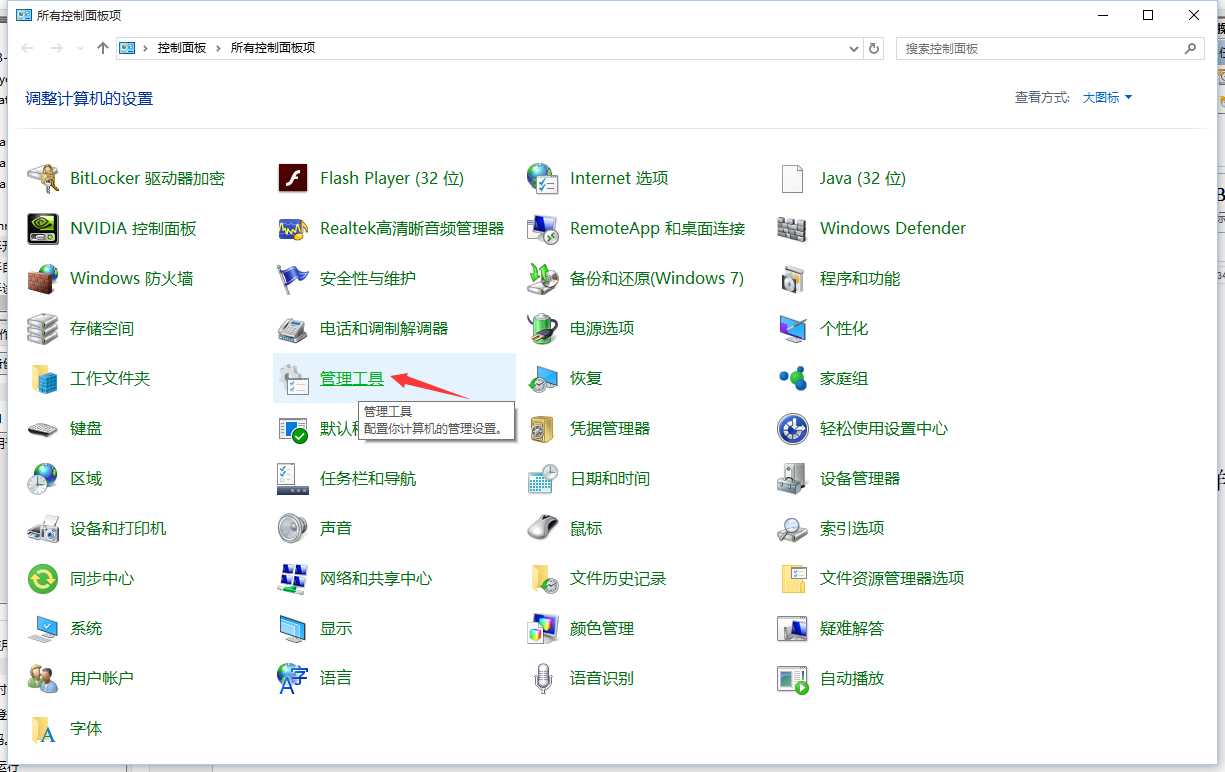Click the 日期和时间 calendar icon

(542, 478)
